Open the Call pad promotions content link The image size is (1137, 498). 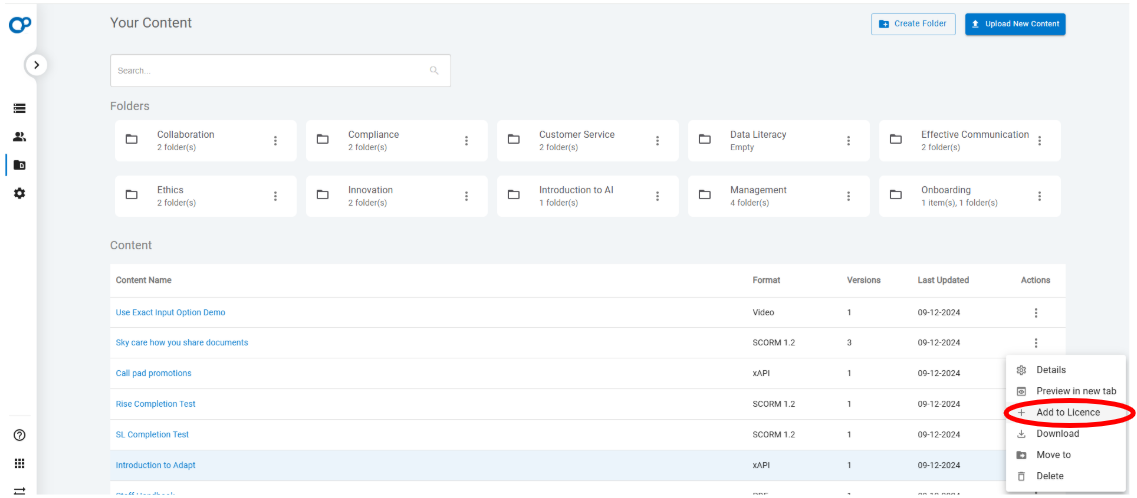153,373
